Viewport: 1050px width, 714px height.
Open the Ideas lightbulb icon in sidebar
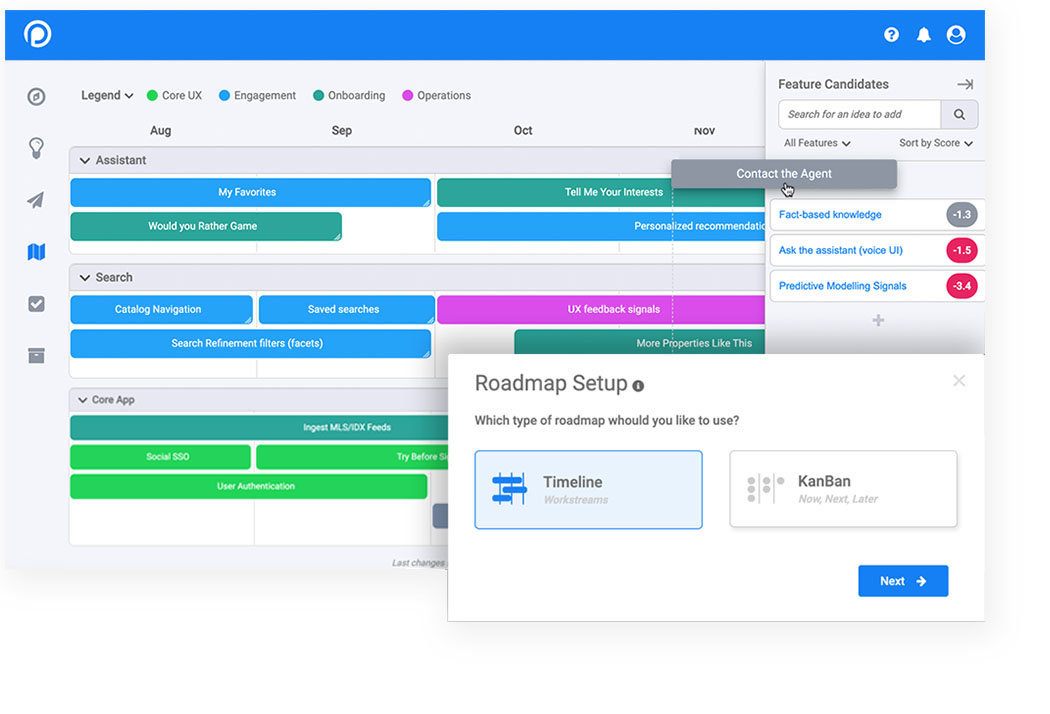[36, 148]
